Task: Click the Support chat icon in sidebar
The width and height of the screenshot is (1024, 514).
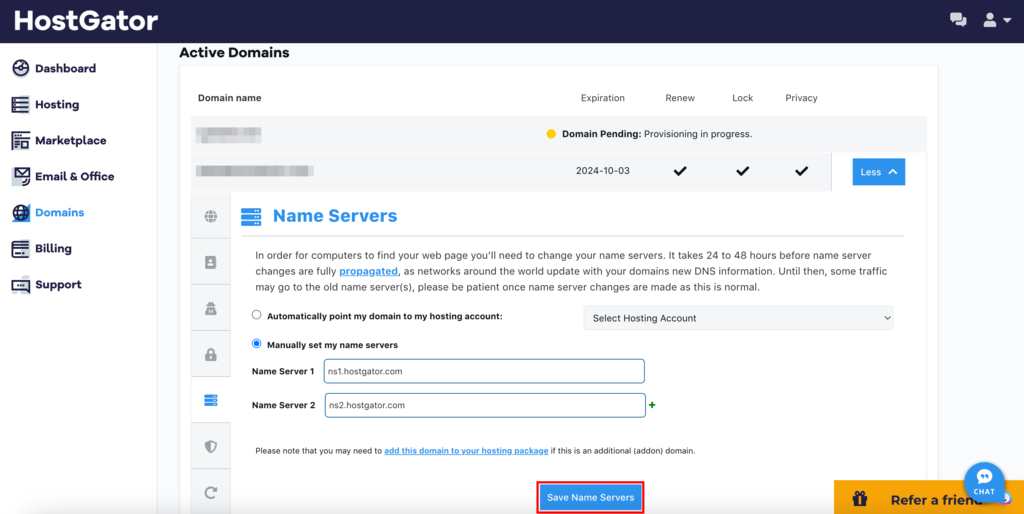Action: [21, 285]
